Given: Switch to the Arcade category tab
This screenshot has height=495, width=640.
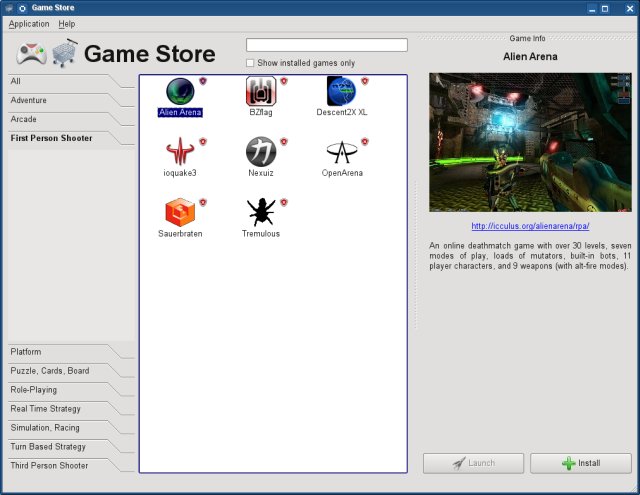Looking at the screenshot, I should (x=71, y=119).
